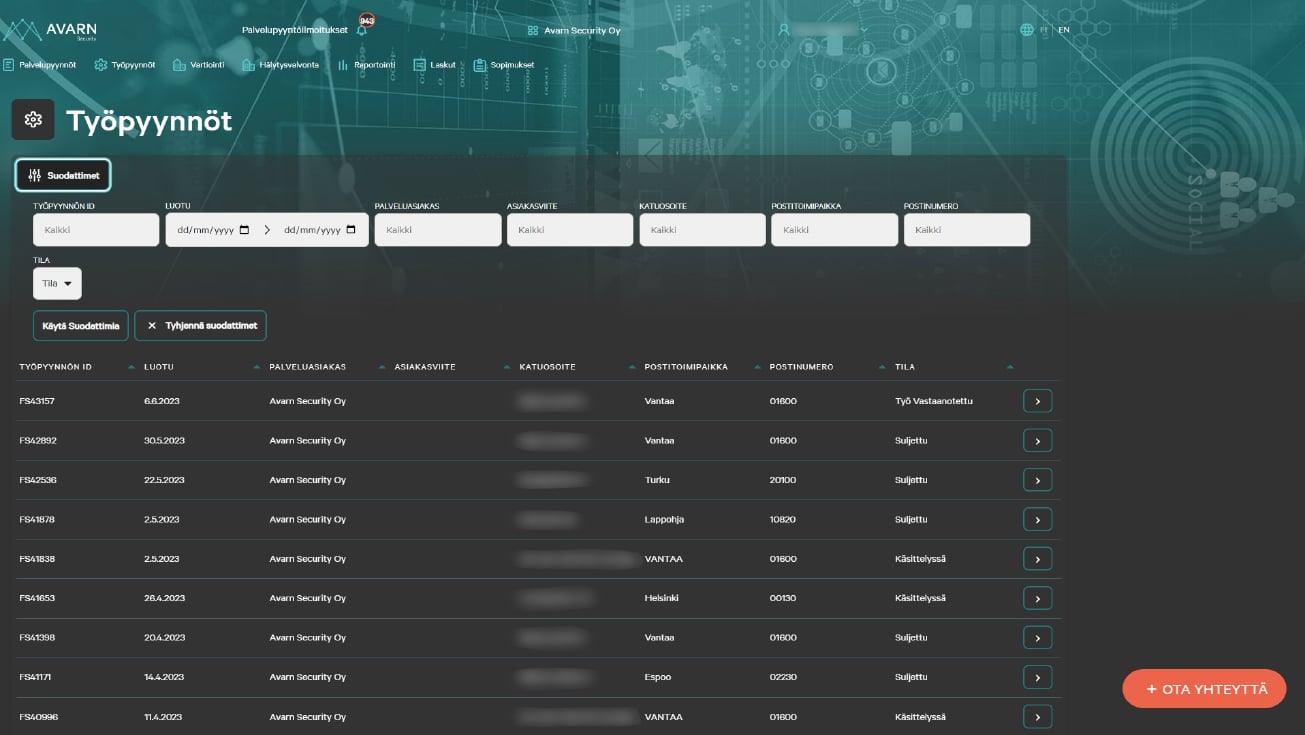Image resolution: width=1305 pixels, height=735 pixels.
Task: Click city cell Lappohja
Action: click(665, 520)
